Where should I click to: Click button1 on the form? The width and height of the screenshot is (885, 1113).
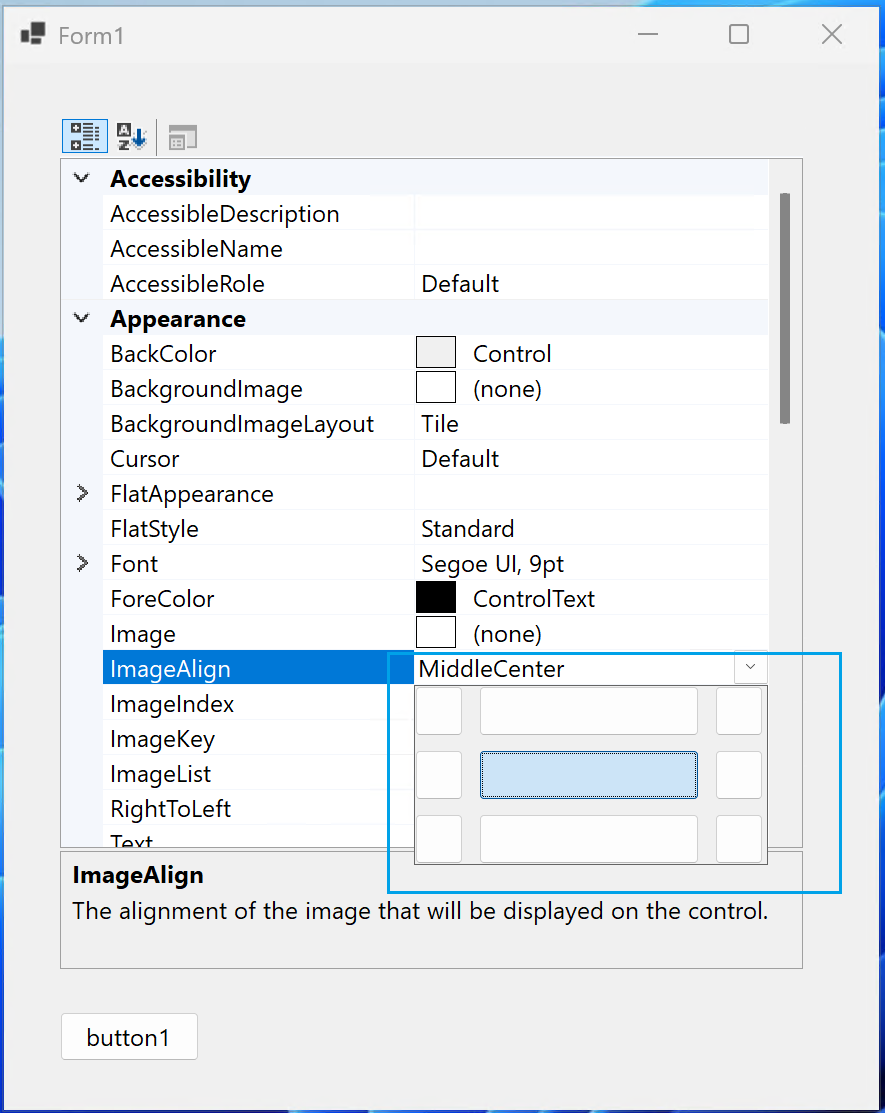coord(129,1036)
